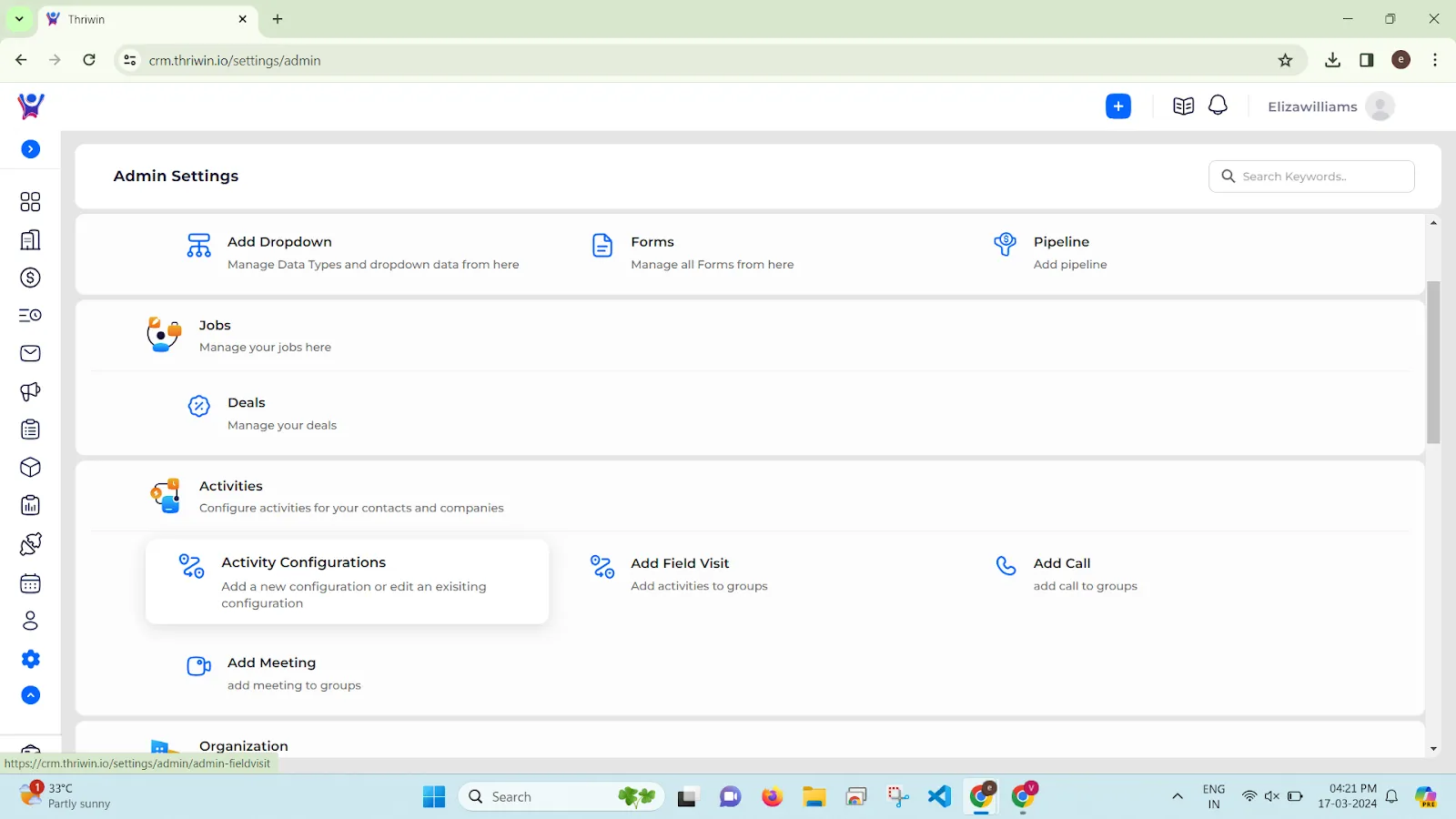The image size is (1456, 819).
Task: Click the Add Call phone icon
Action: (x=1006, y=566)
